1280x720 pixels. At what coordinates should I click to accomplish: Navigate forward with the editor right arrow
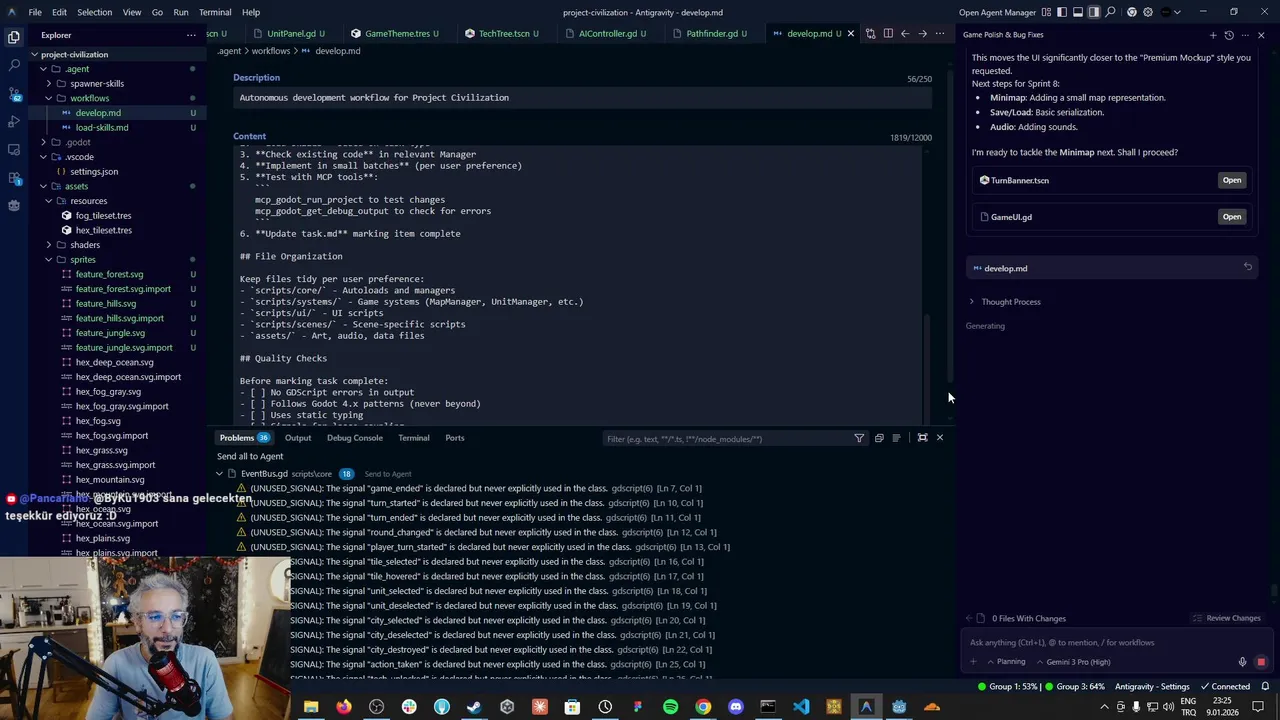click(922, 33)
